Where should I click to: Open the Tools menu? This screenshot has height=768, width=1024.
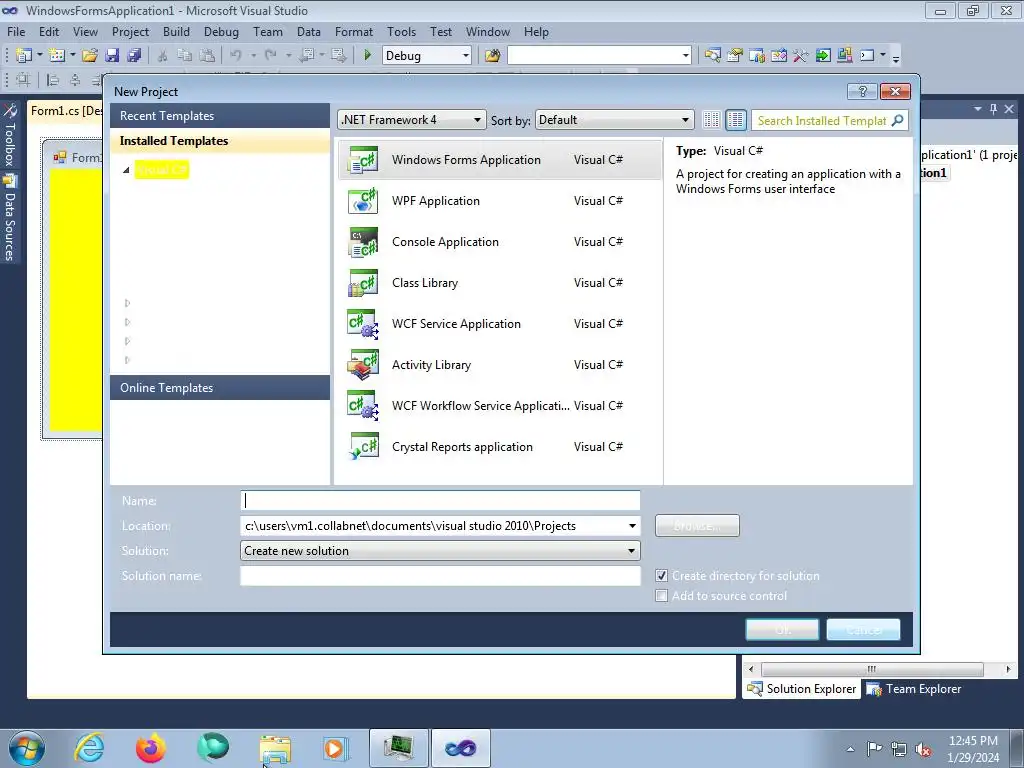pos(401,31)
